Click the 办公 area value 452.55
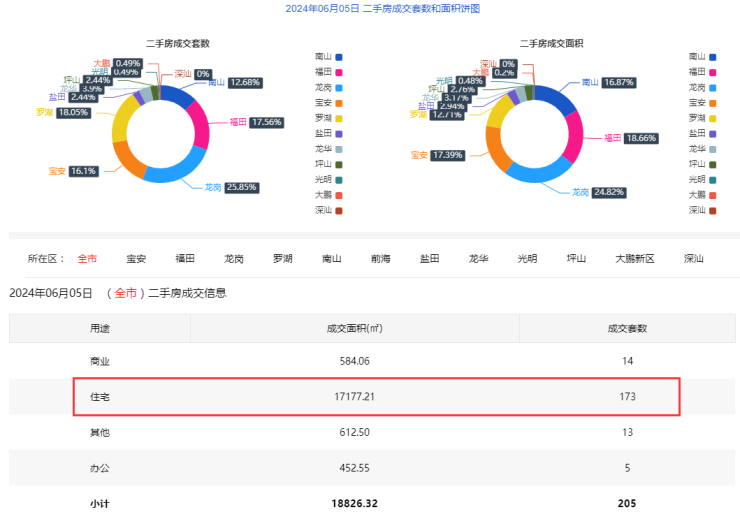The height and width of the screenshot is (526, 740). pyautogui.click(x=354, y=468)
